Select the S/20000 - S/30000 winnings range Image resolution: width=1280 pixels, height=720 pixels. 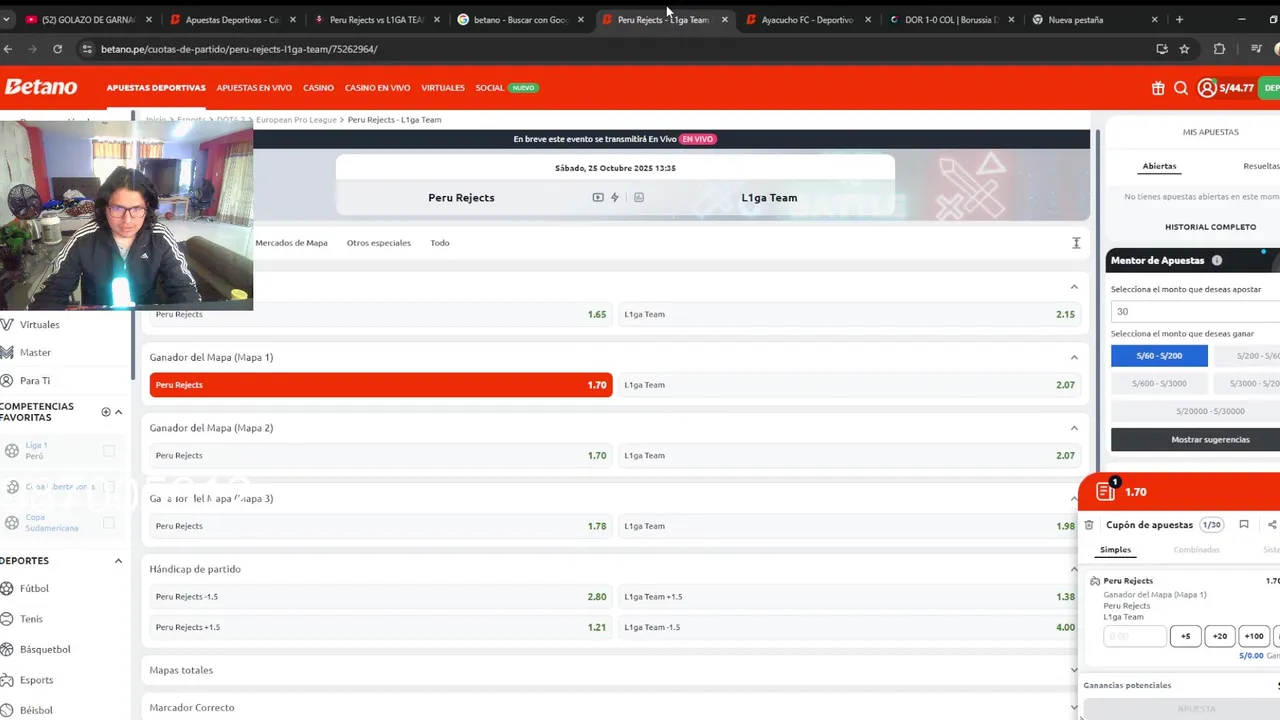[x=1195, y=411]
